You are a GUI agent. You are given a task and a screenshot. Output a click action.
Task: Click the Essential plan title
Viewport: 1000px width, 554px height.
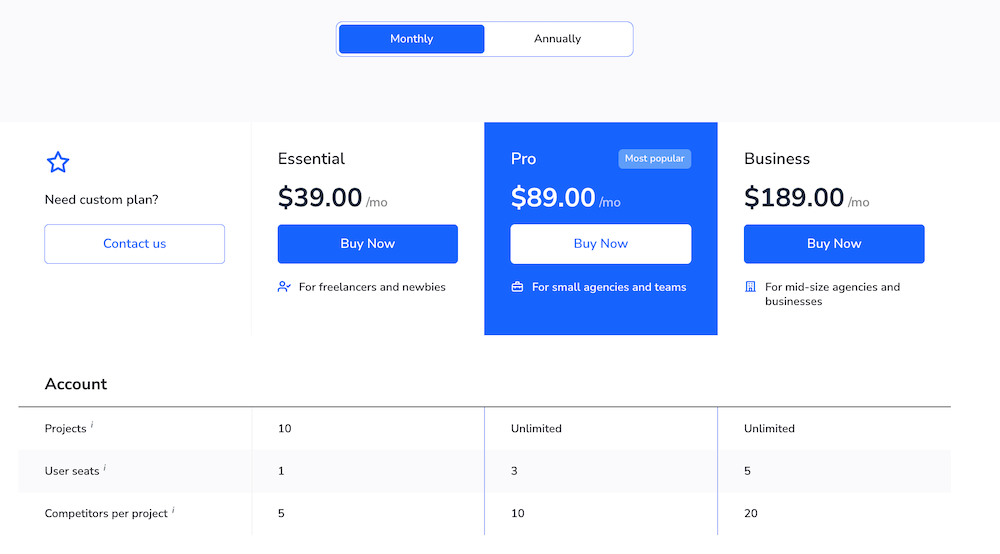tap(311, 159)
